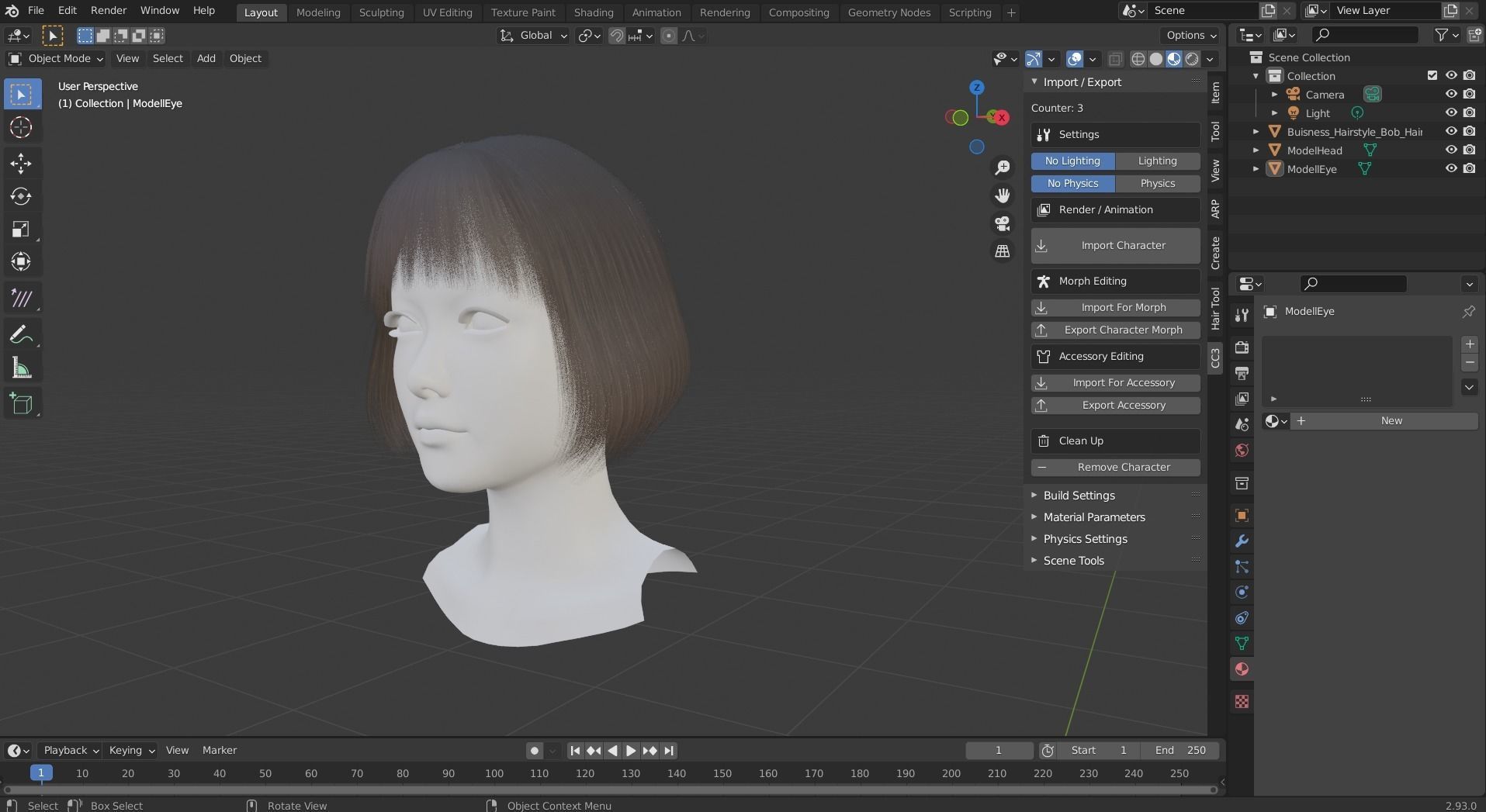The width and height of the screenshot is (1486, 812).
Task: Open the Material properties tab
Action: [1242, 669]
